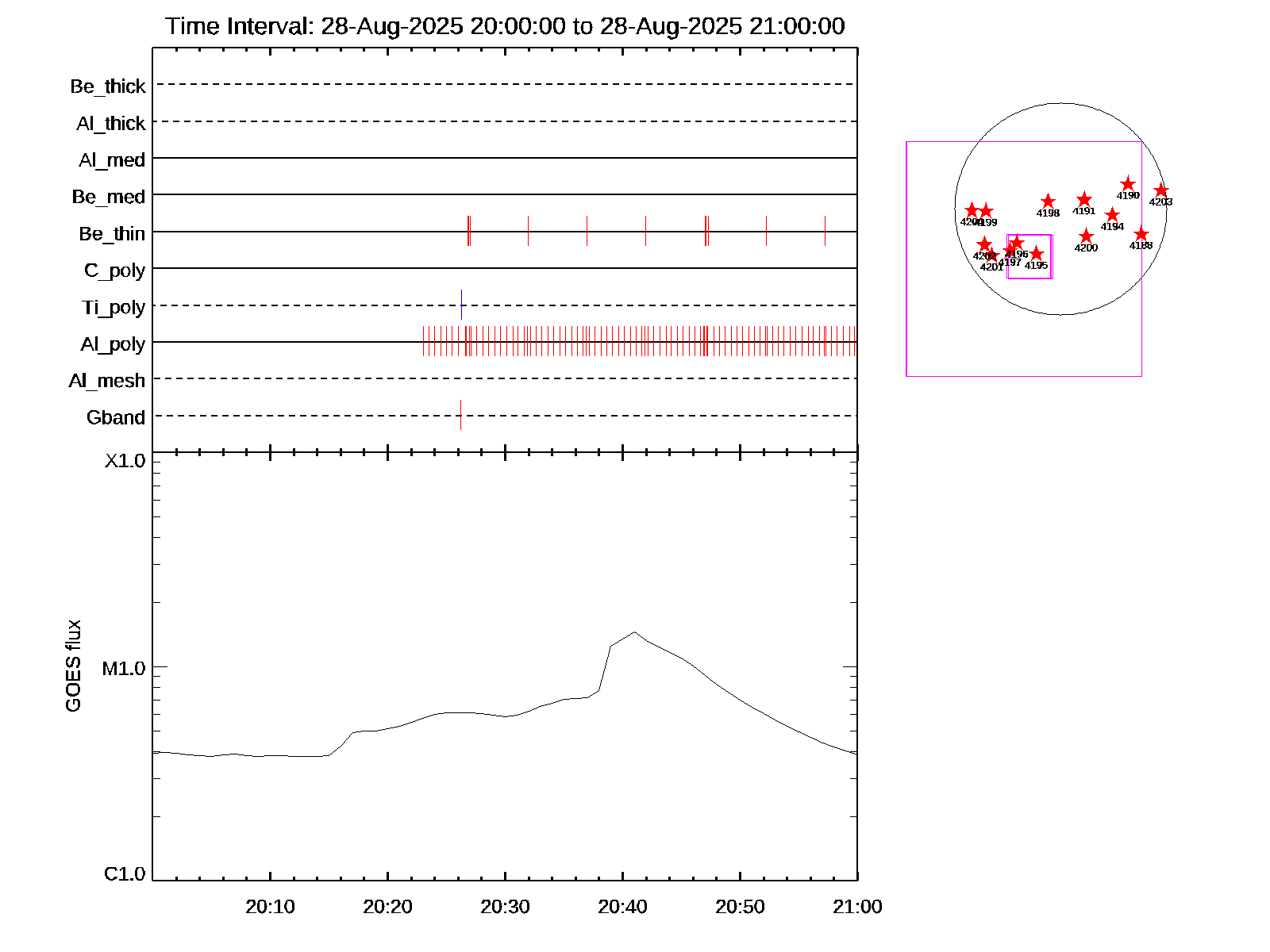This screenshot has height=952, width=1270.
Task: Select the Gband filter label
Action: [x=116, y=418]
